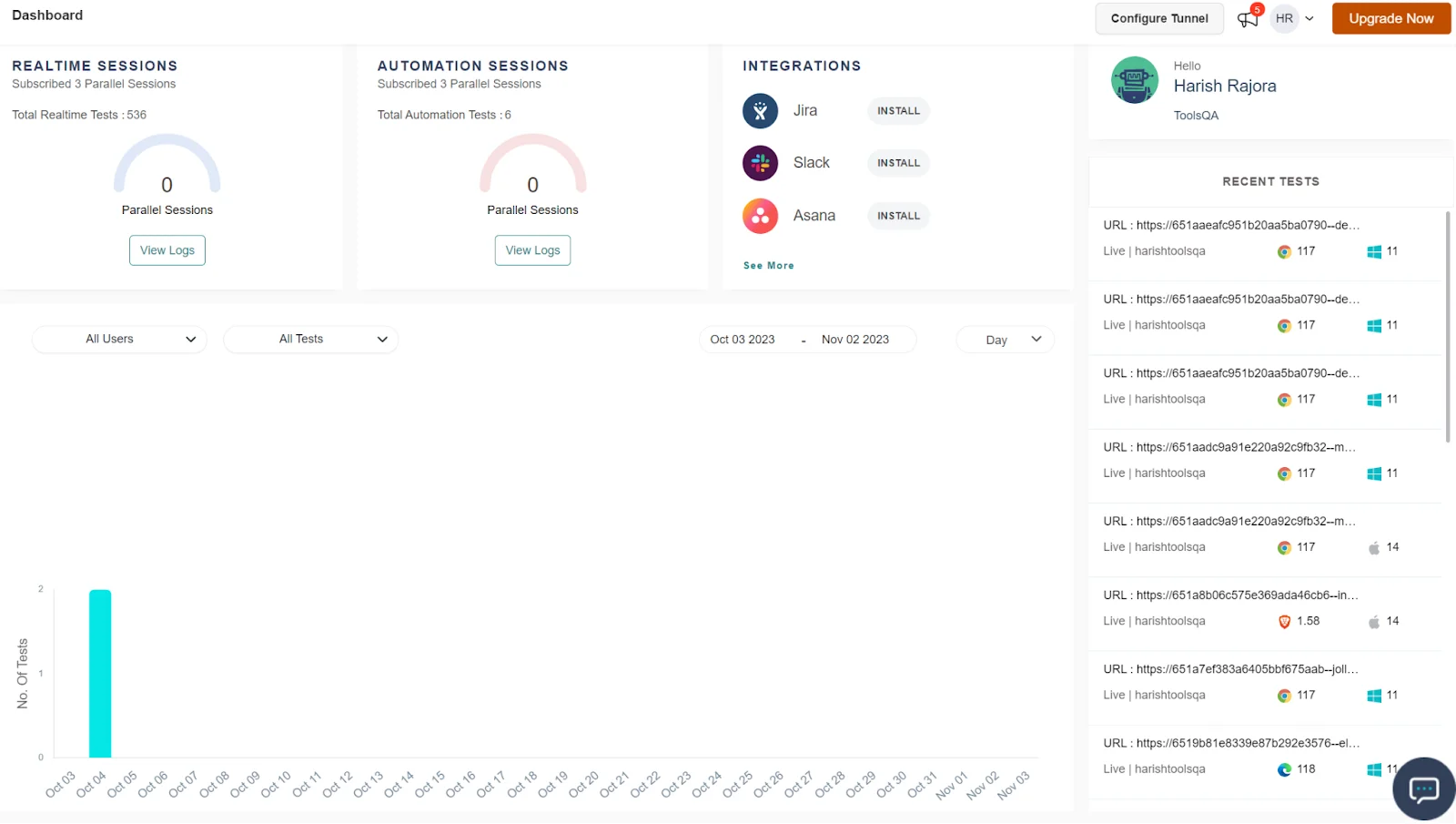Expand the account menu chevron beside HR
1456x824 pixels.
click(1309, 18)
